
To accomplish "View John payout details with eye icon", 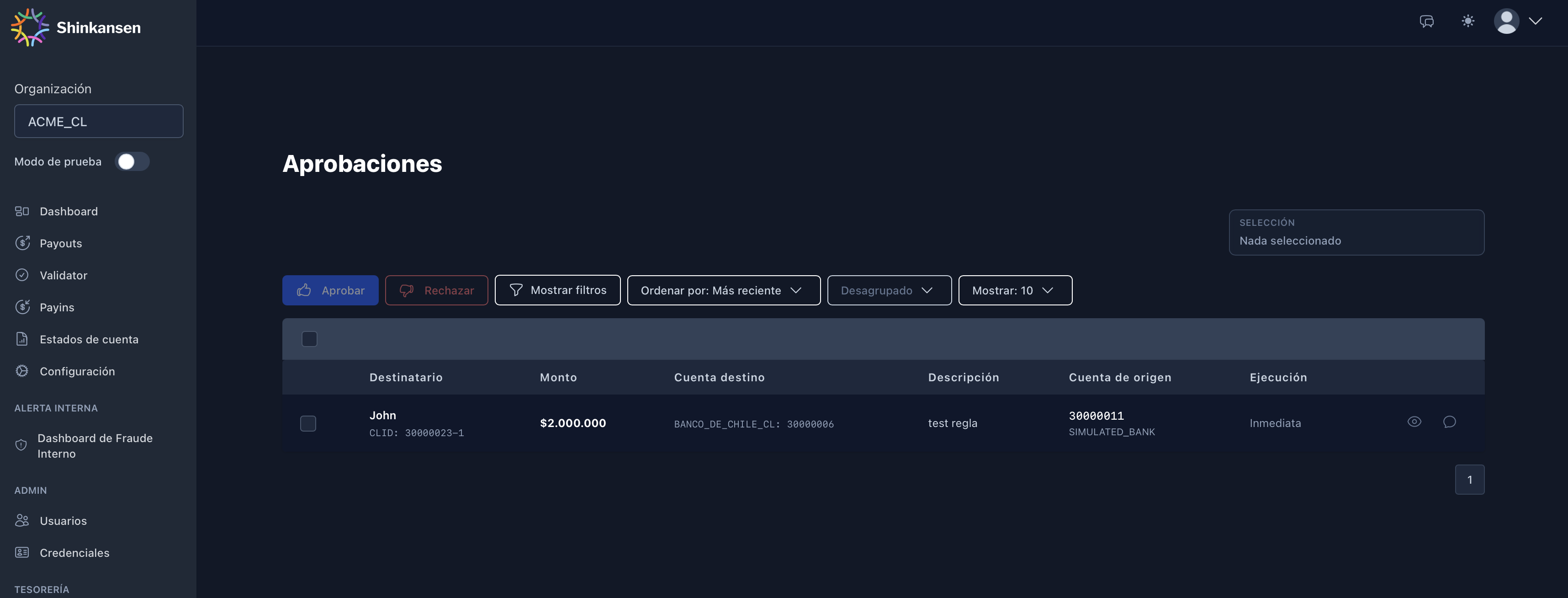I will coord(1414,422).
